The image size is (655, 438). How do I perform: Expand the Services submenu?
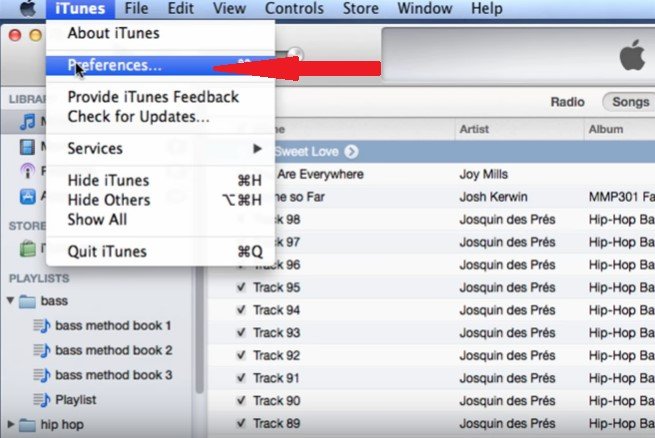click(x=160, y=148)
